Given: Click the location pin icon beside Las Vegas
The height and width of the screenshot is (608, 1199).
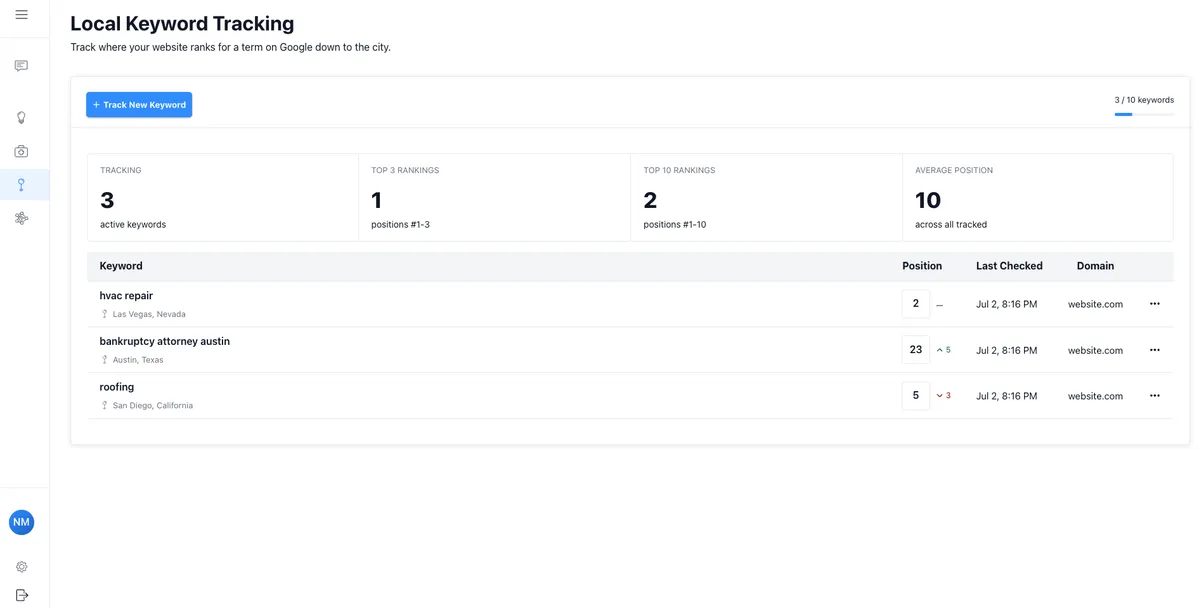Looking at the screenshot, I should [105, 314].
